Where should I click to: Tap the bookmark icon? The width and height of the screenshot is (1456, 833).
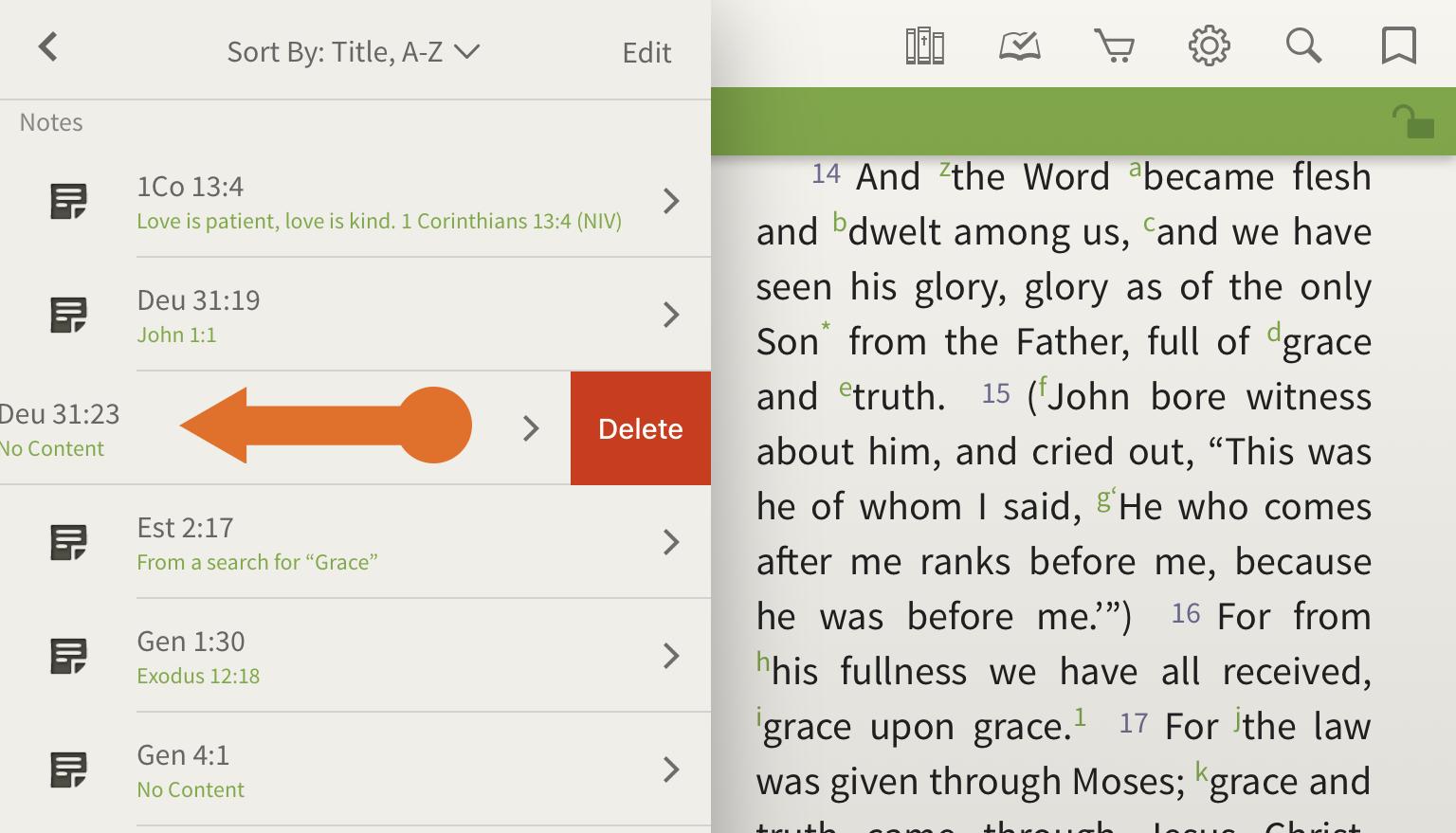(1399, 45)
